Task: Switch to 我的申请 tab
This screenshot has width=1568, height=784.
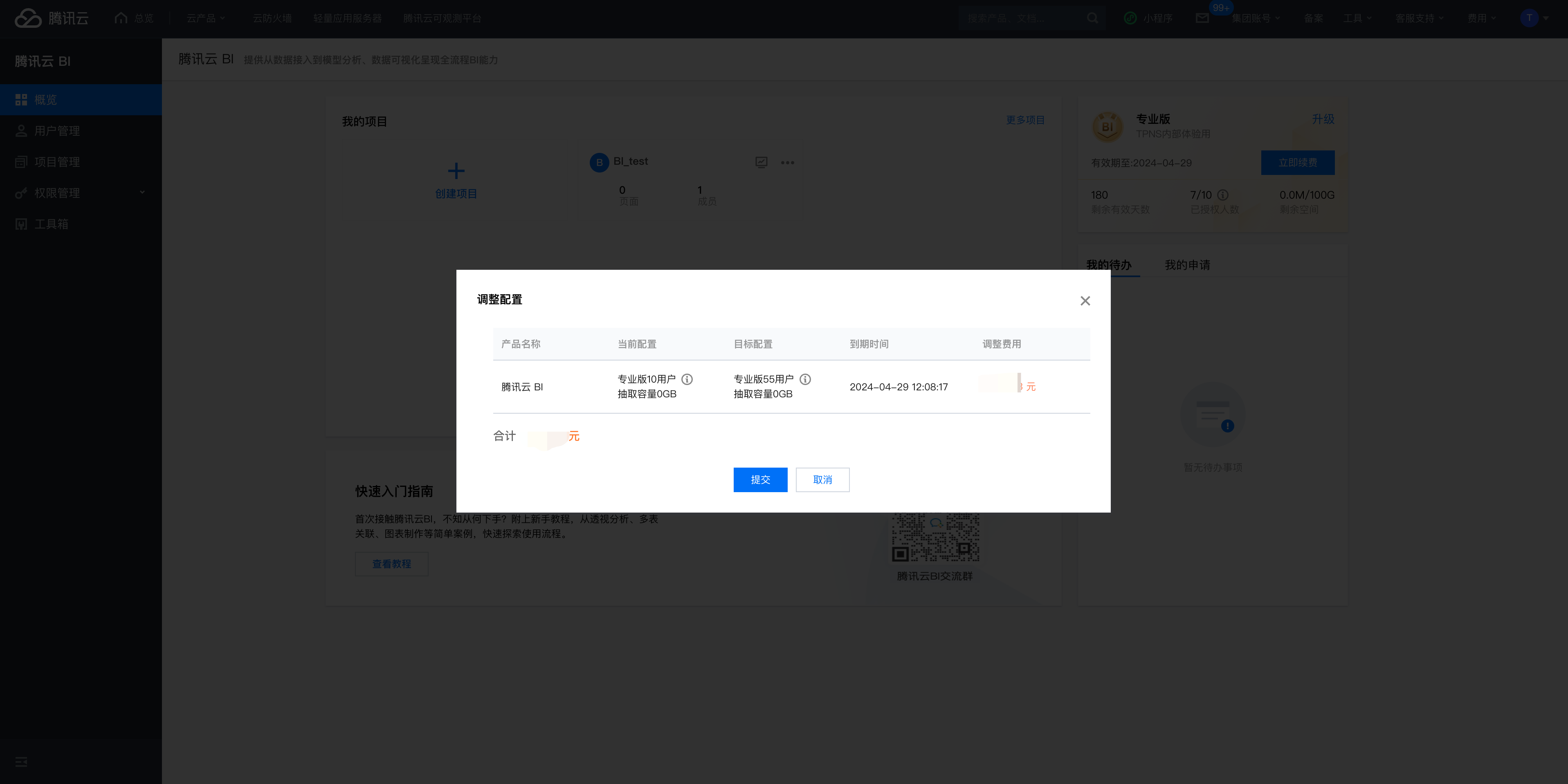Action: coord(1187,264)
